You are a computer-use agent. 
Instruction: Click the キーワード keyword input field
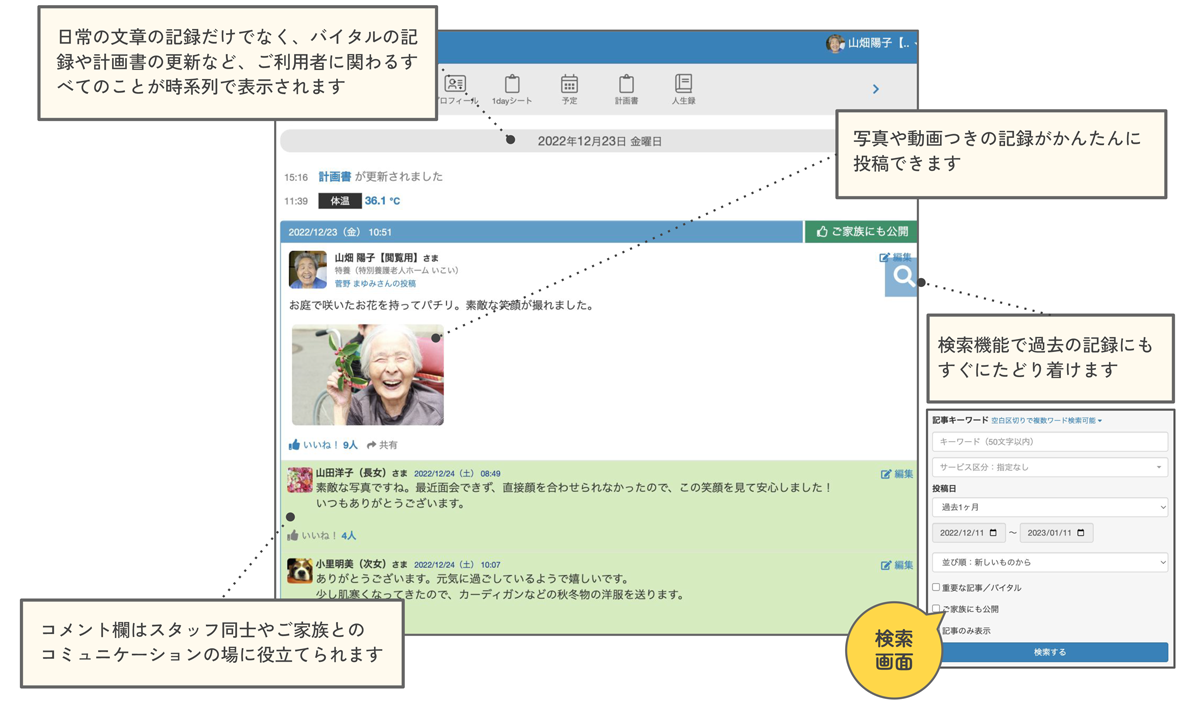point(1049,442)
